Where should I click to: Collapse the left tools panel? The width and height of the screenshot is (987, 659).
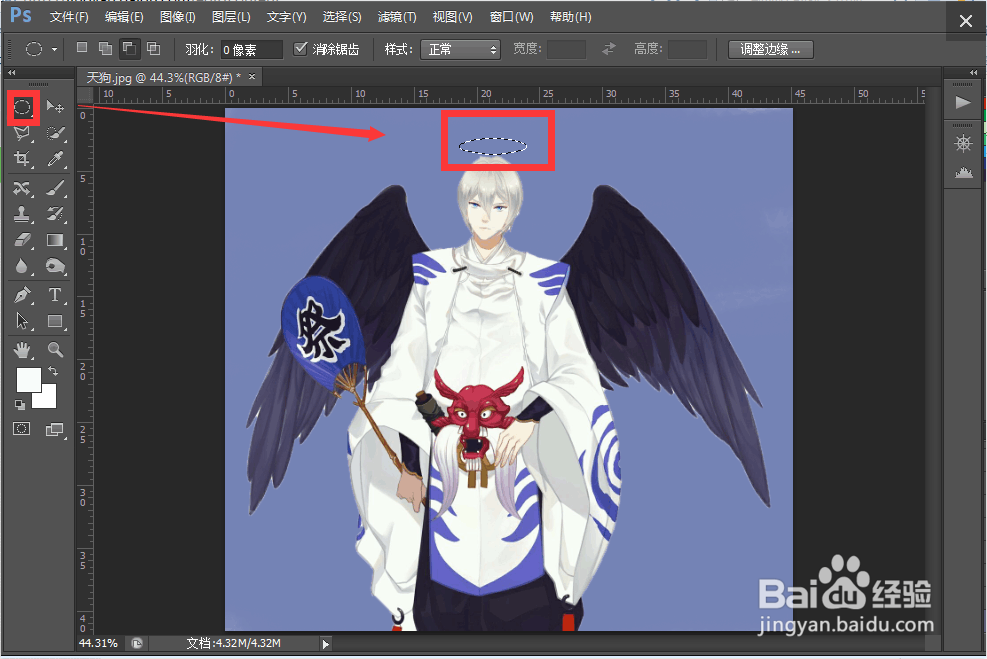(x=11, y=72)
